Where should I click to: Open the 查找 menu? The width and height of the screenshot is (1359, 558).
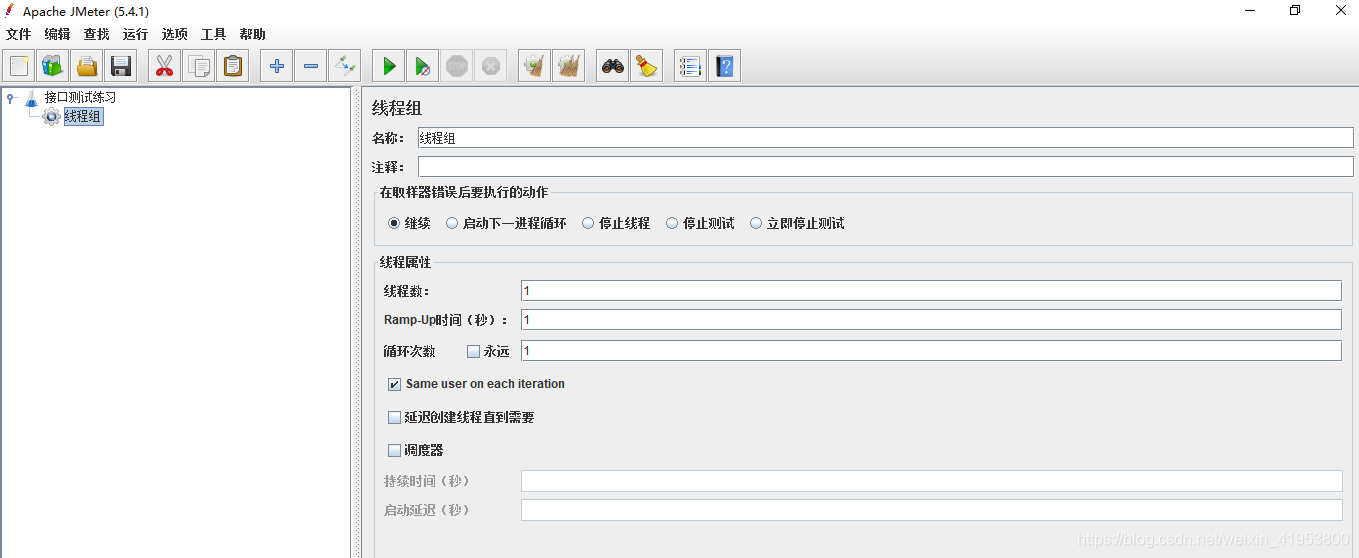tap(97, 34)
